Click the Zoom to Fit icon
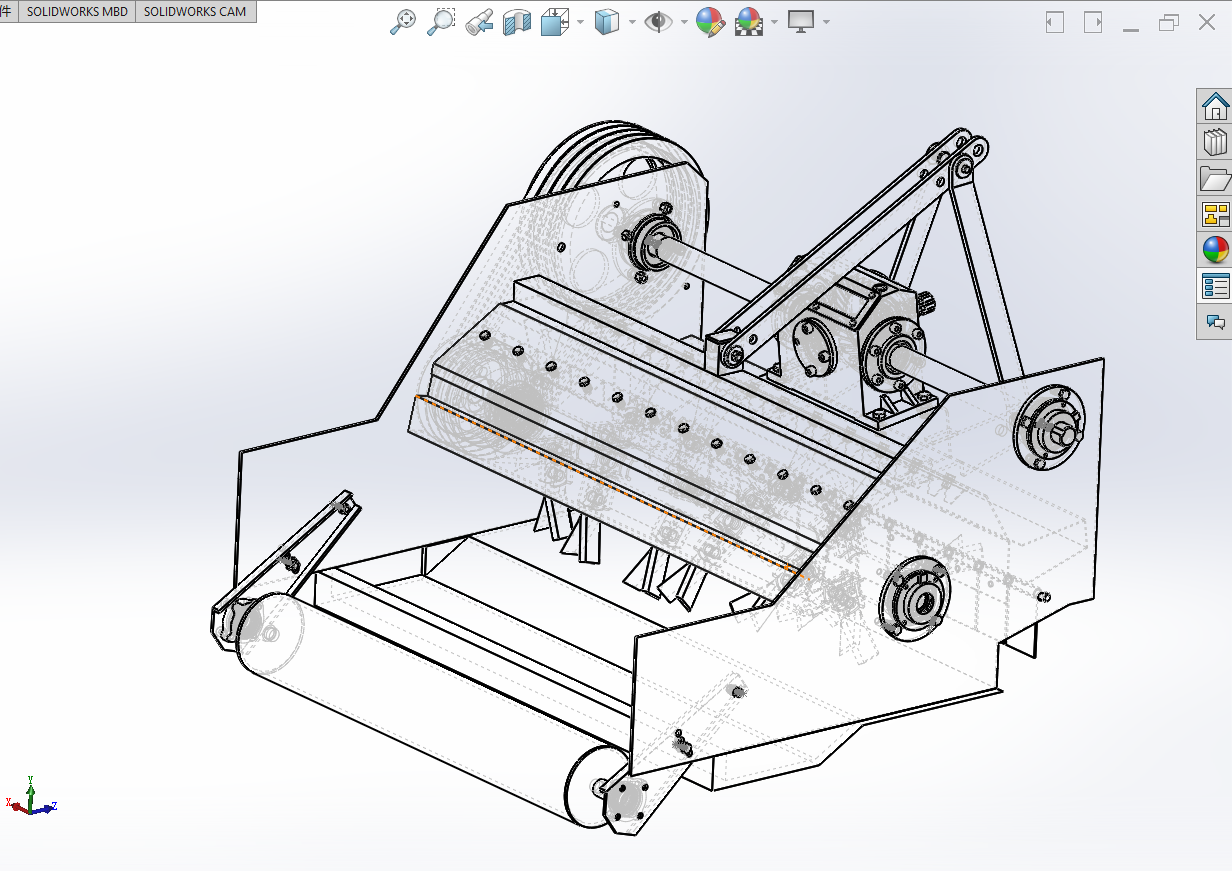1232x871 pixels. point(402,22)
